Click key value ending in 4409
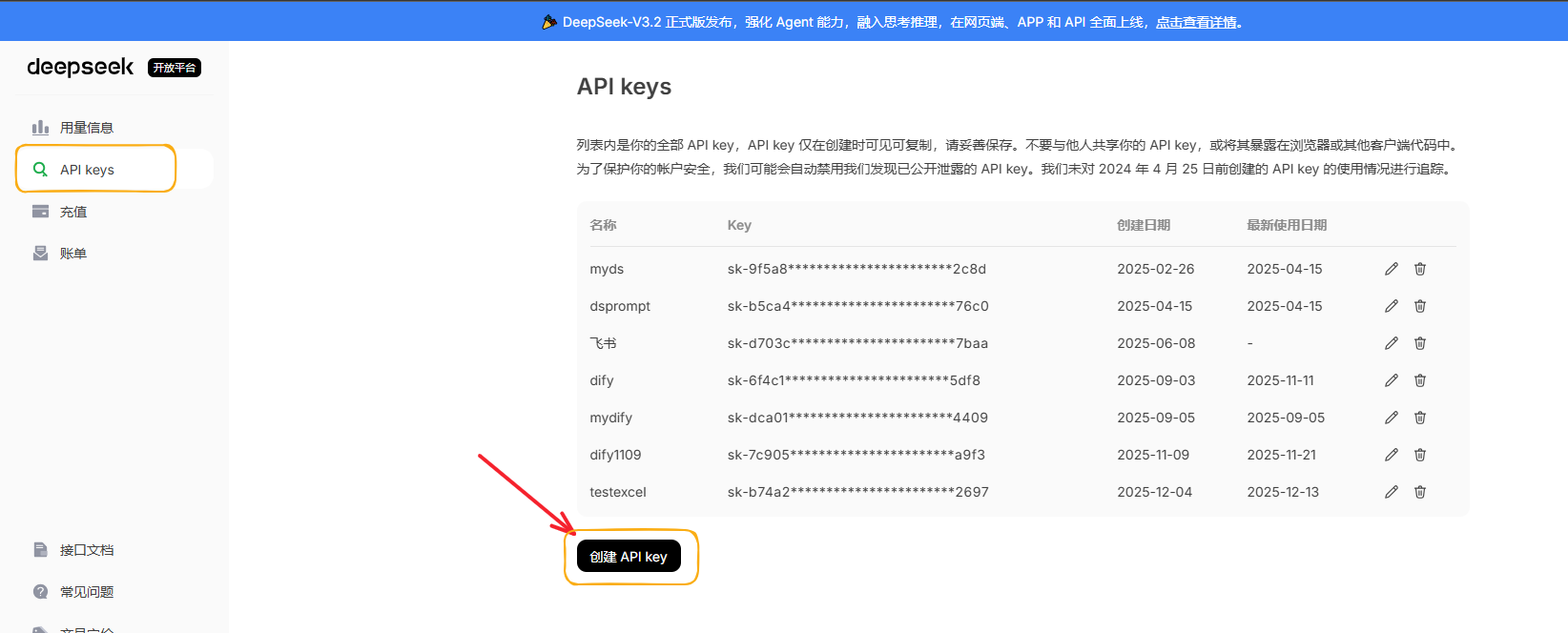Viewport: 1568px width, 633px height. click(x=857, y=418)
